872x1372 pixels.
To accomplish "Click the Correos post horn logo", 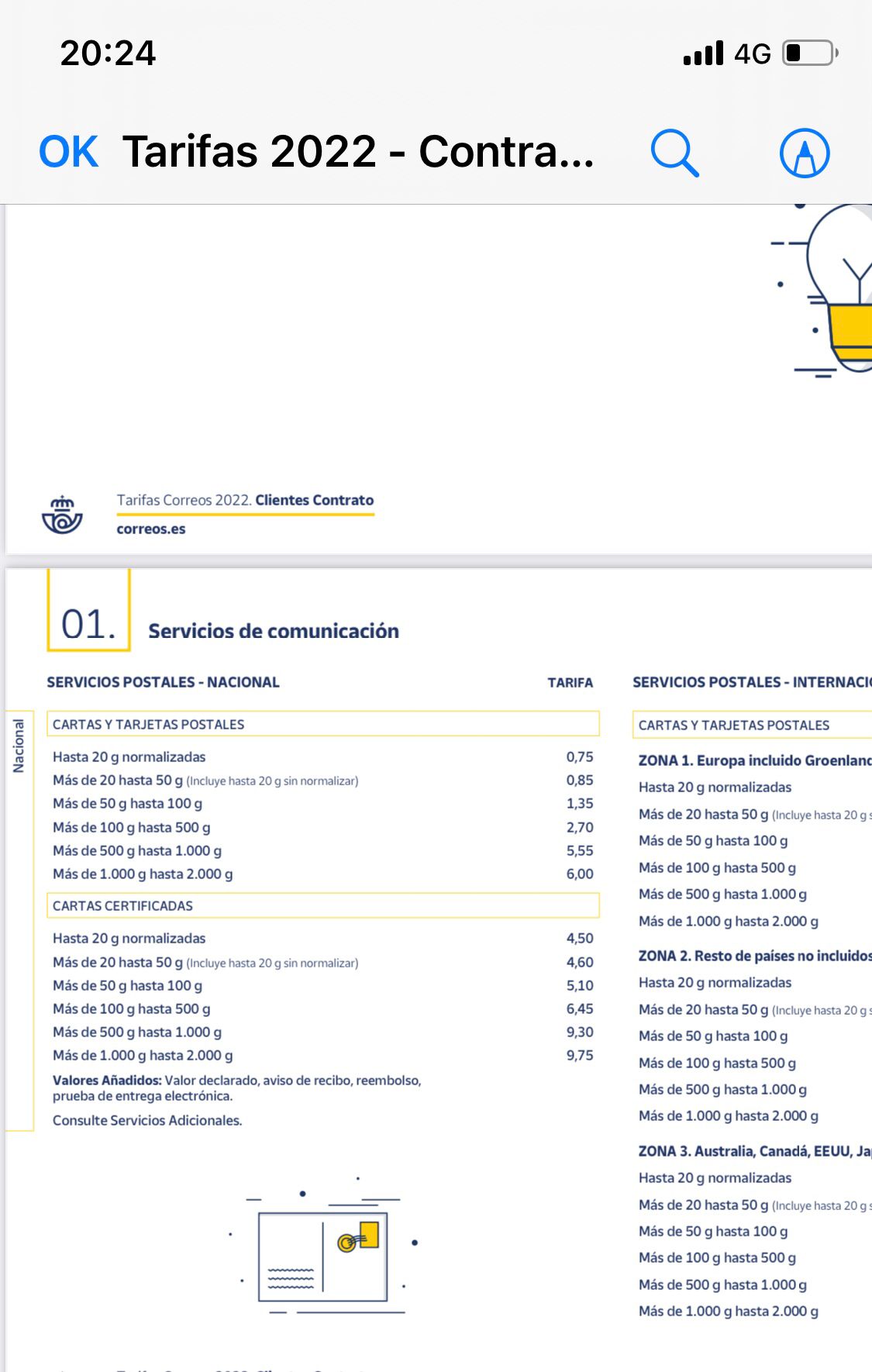I will pos(62,515).
